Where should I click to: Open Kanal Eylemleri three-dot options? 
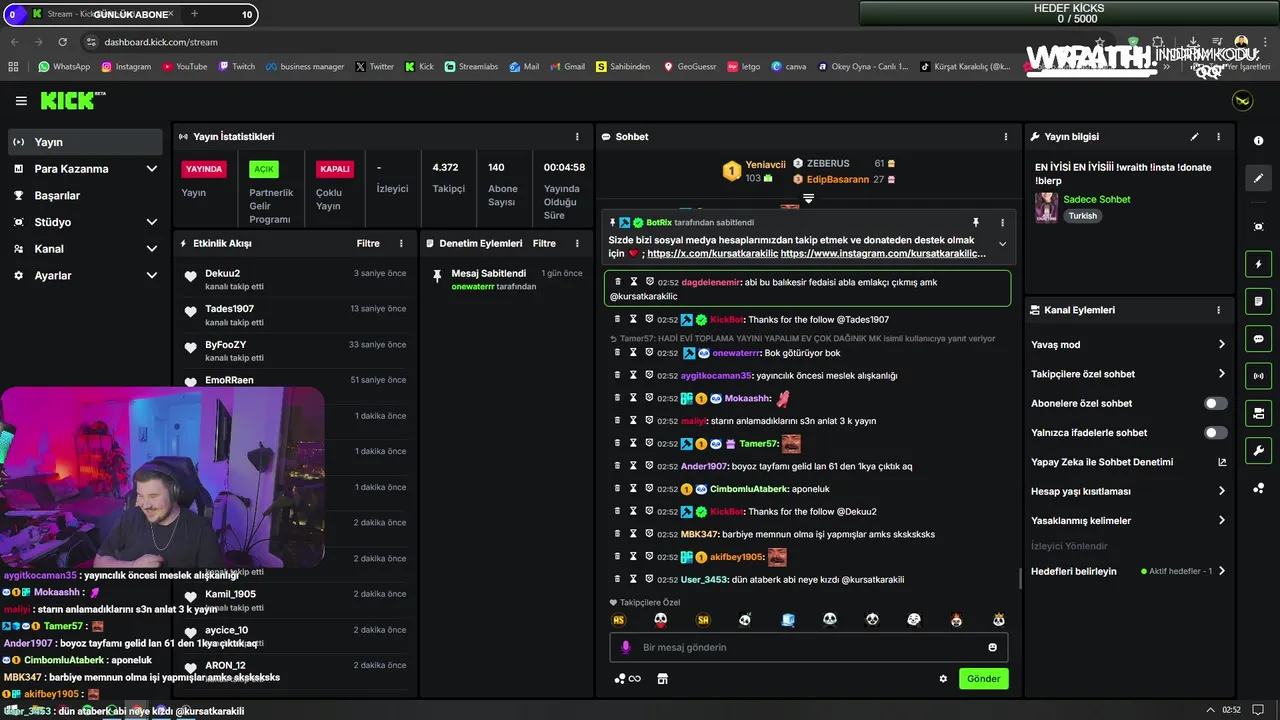click(1218, 310)
